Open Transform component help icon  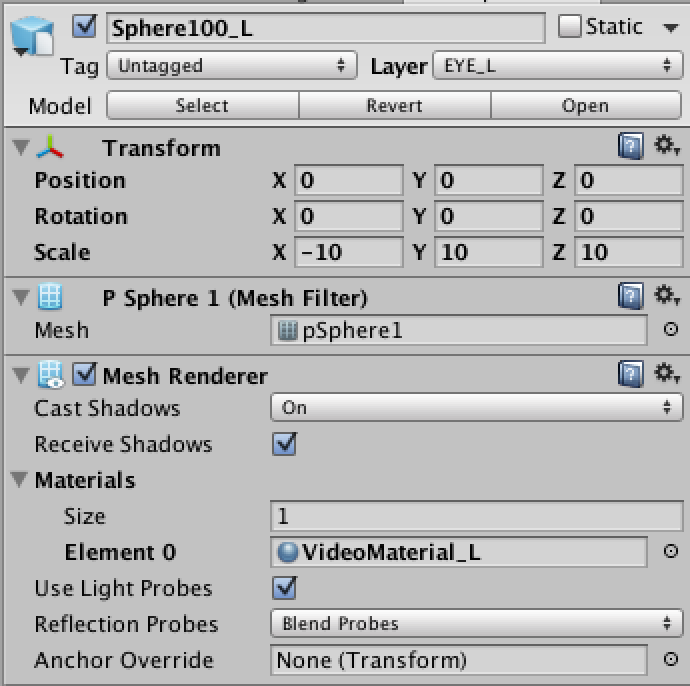pos(630,146)
